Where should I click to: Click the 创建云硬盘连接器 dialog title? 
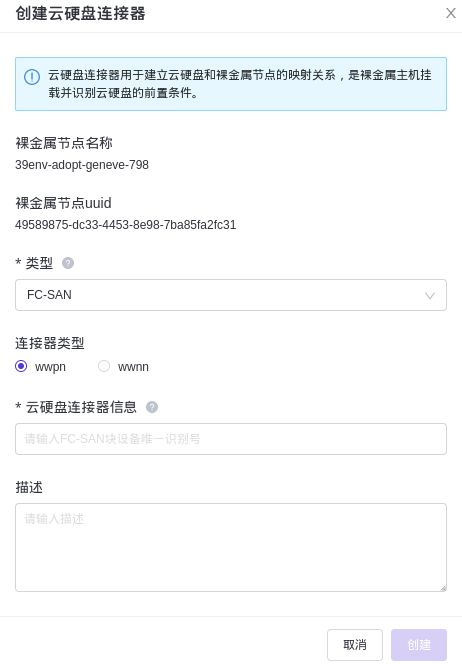[80, 13]
